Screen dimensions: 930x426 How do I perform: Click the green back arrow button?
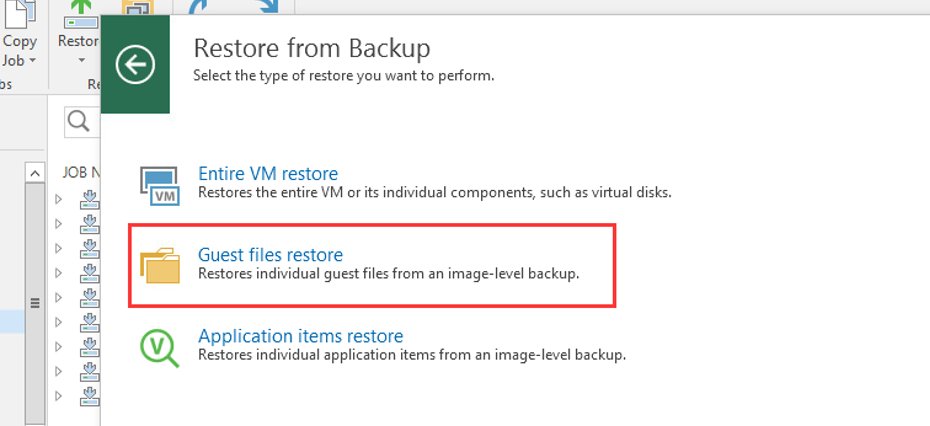click(x=135, y=66)
